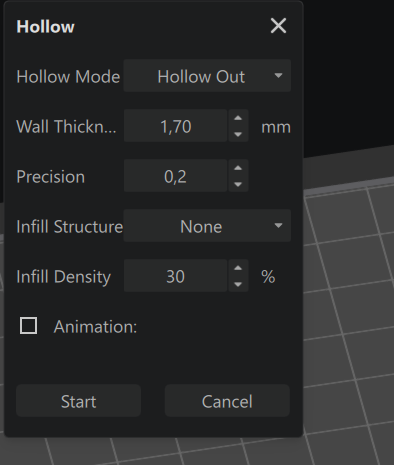
Task: Click the Infill Structure dropdown arrow
Action: [278, 226]
